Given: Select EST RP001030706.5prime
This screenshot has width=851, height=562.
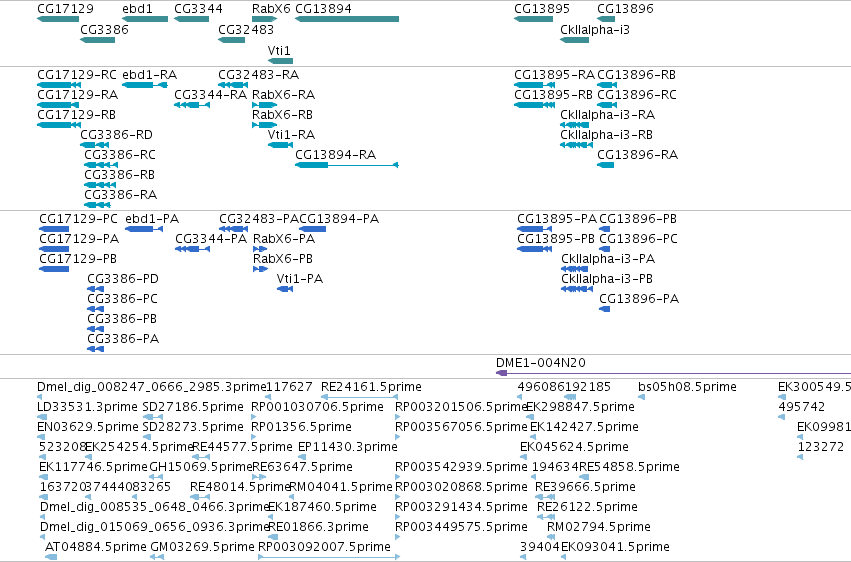Looking at the screenshot, I should click(317, 407).
